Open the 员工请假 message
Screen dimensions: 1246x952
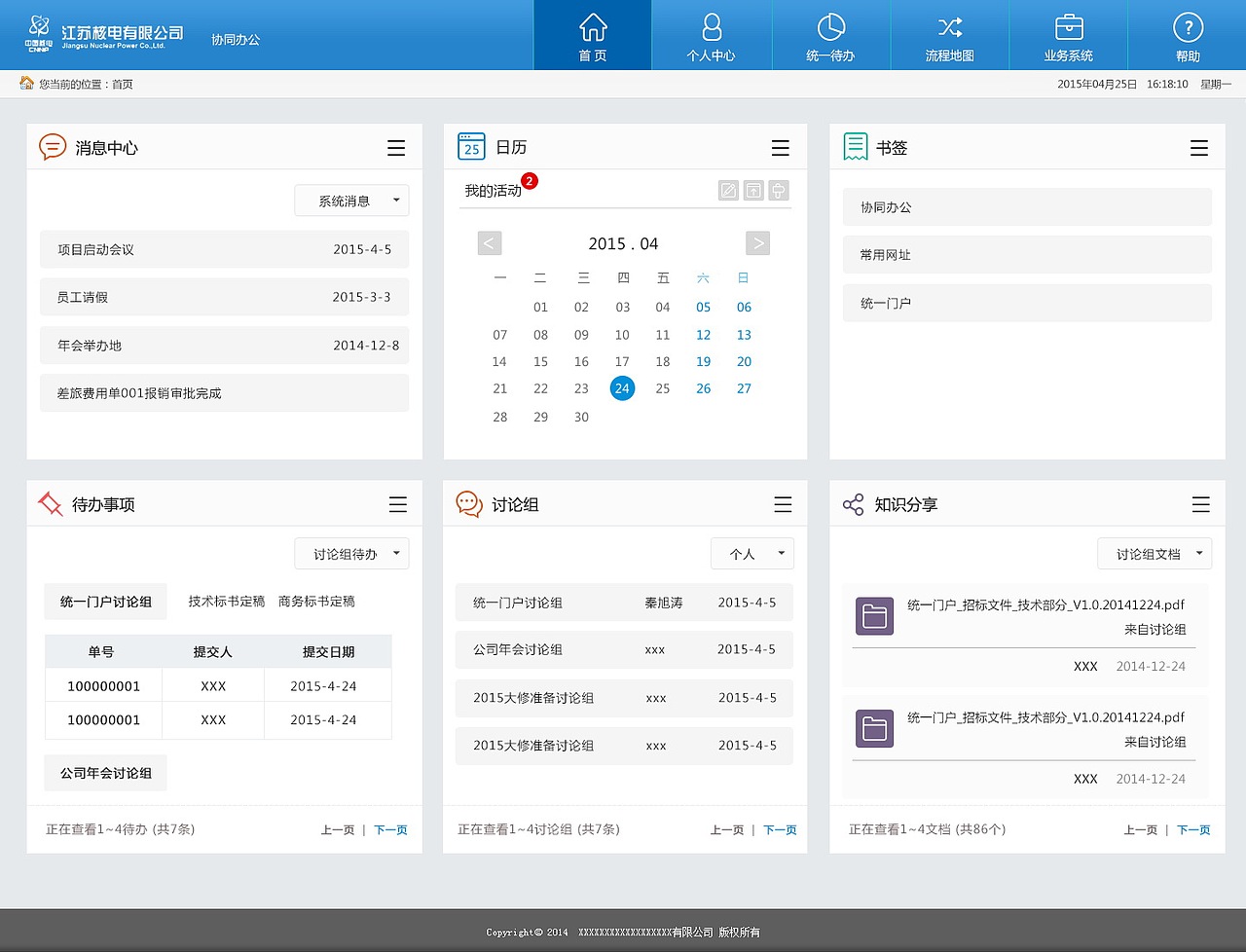click(x=224, y=297)
